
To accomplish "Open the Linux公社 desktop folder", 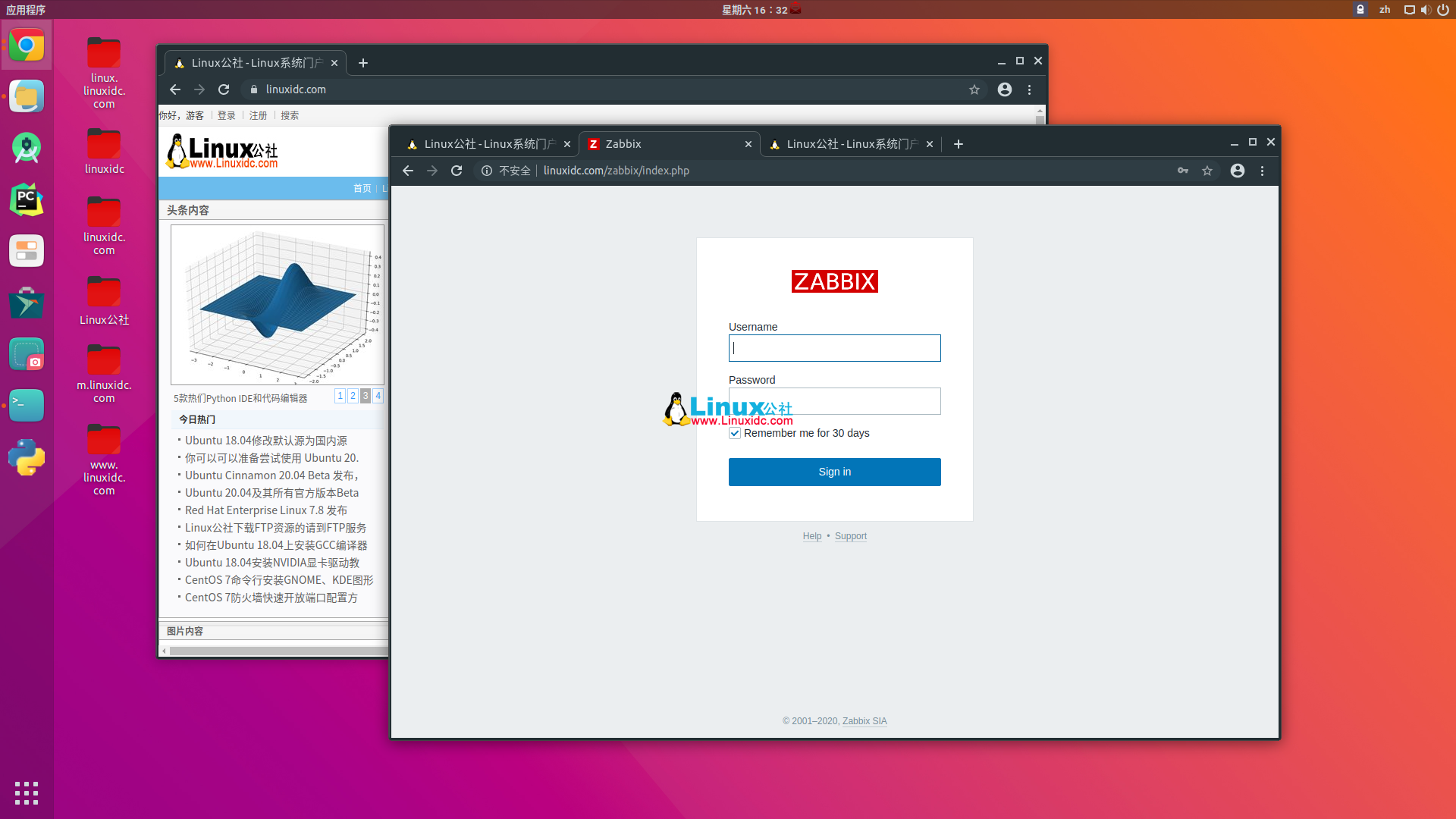I will (104, 300).
